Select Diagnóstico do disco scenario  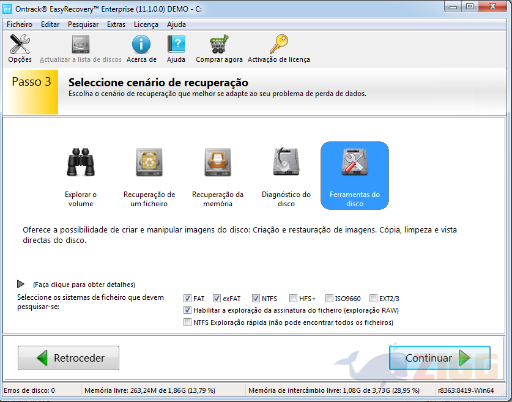[x=286, y=176]
